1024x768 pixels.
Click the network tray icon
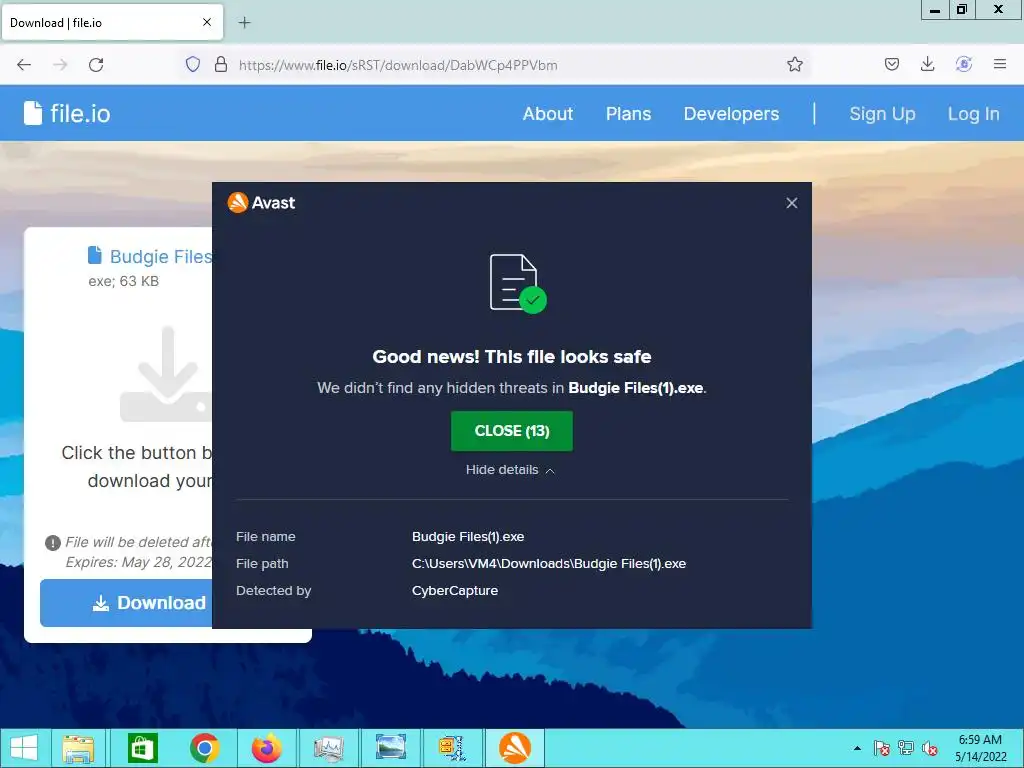[906, 748]
